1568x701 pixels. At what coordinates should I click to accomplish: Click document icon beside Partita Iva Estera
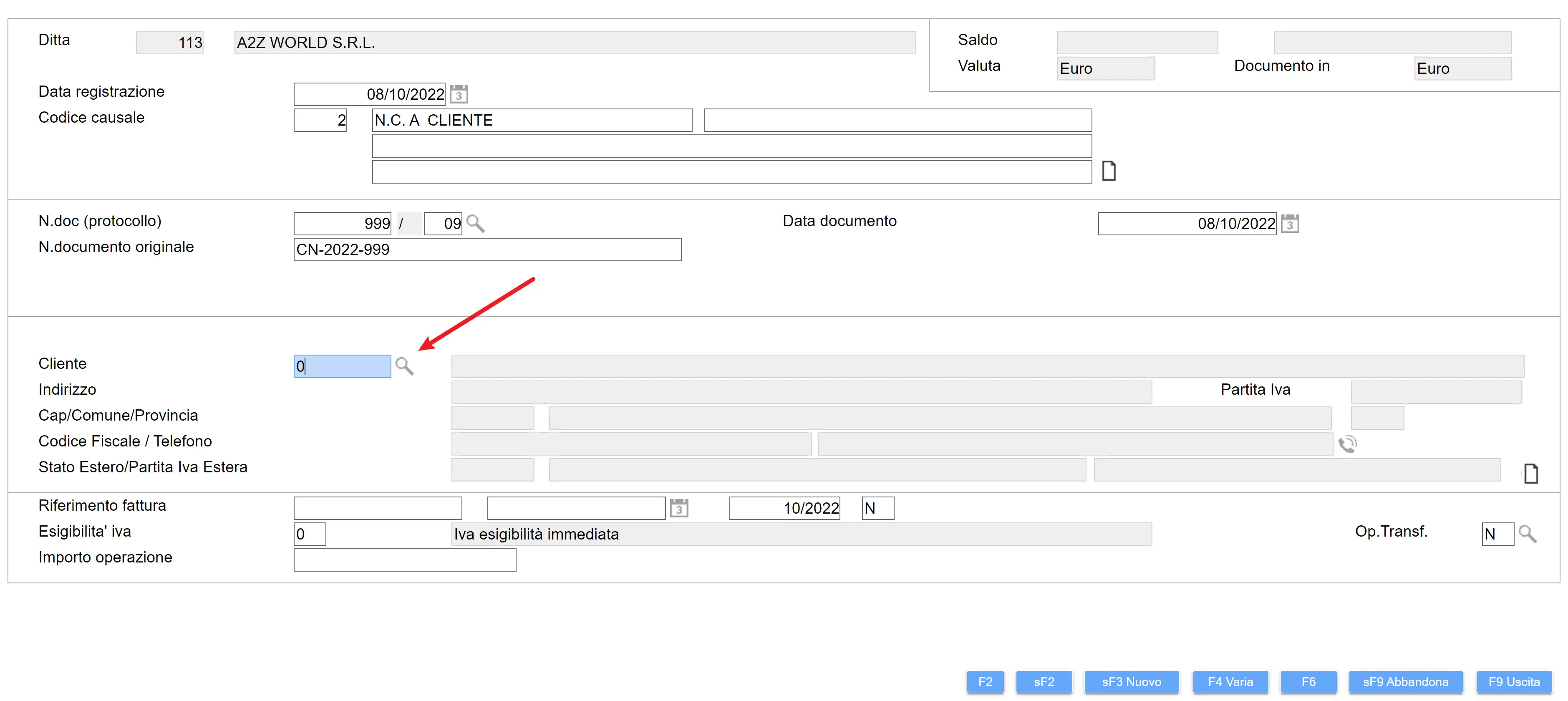pyautogui.click(x=1530, y=474)
